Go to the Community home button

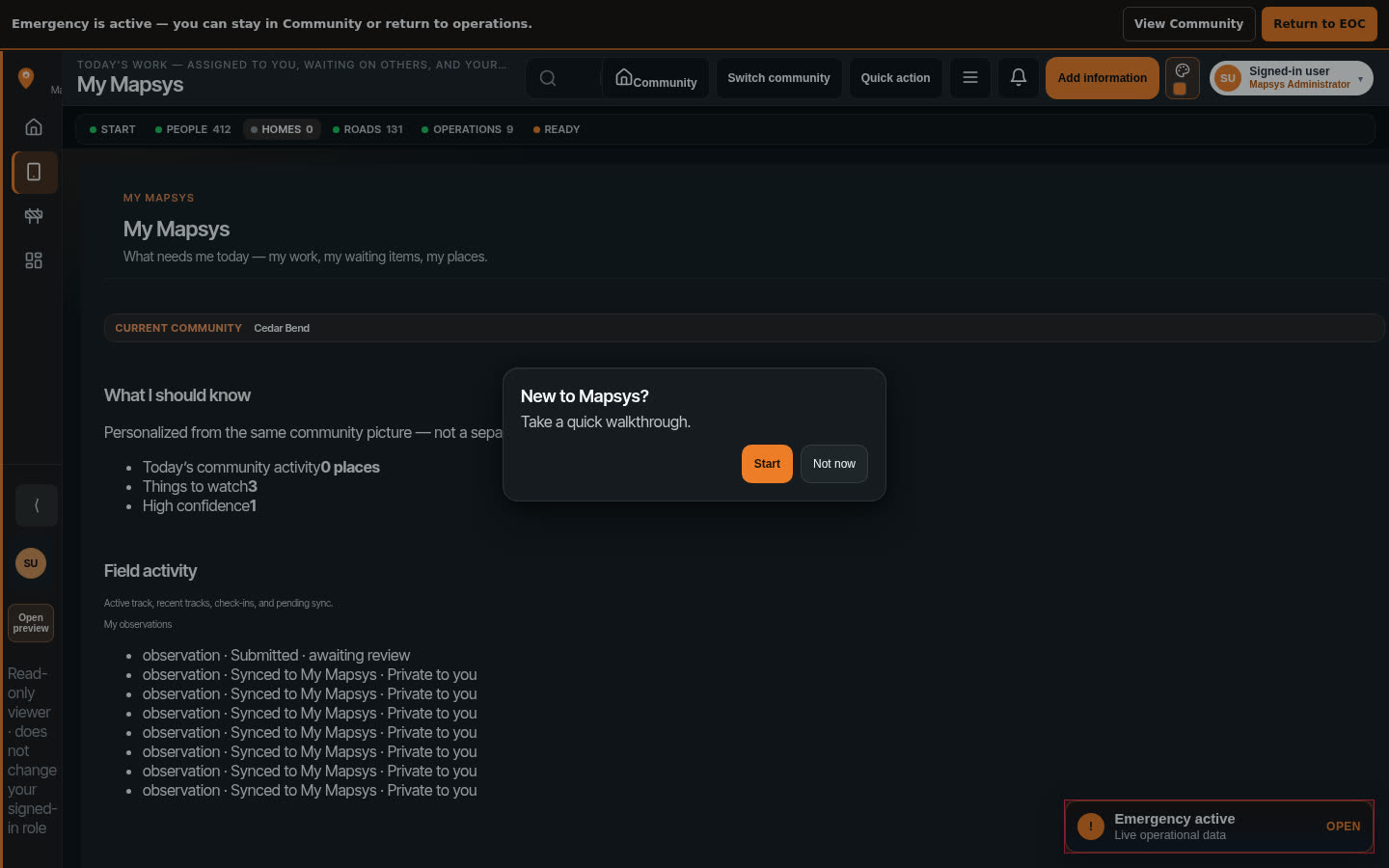(656, 78)
